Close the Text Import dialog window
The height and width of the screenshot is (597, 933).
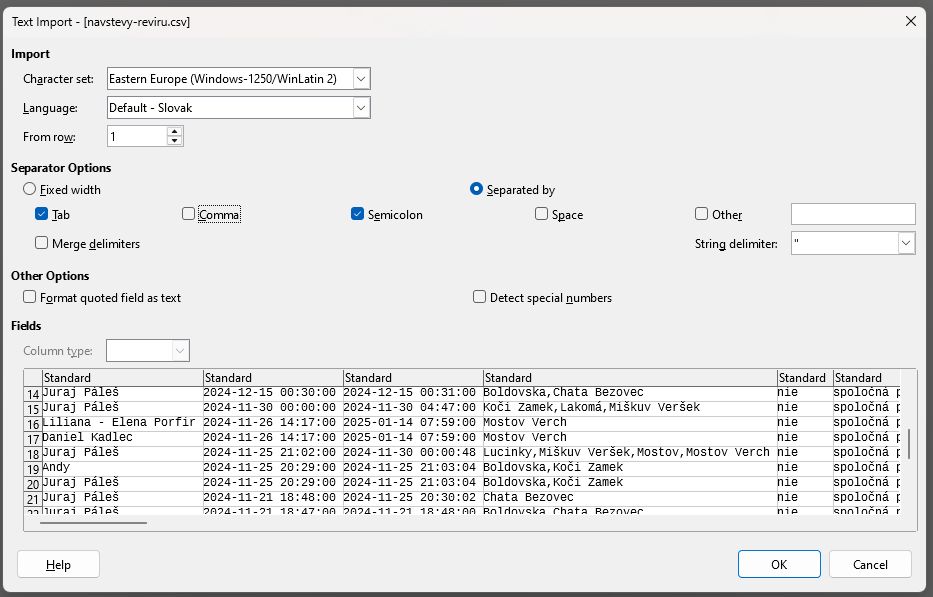click(910, 21)
